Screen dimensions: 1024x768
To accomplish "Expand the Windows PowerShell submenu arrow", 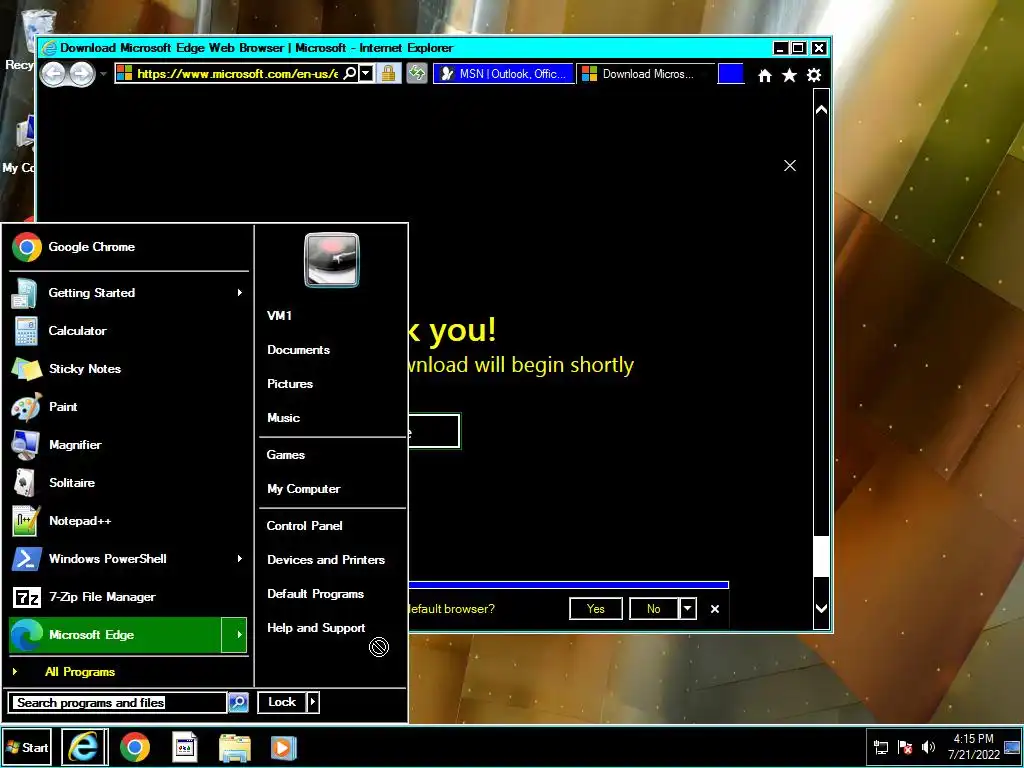I will click(x=240, y=558).
